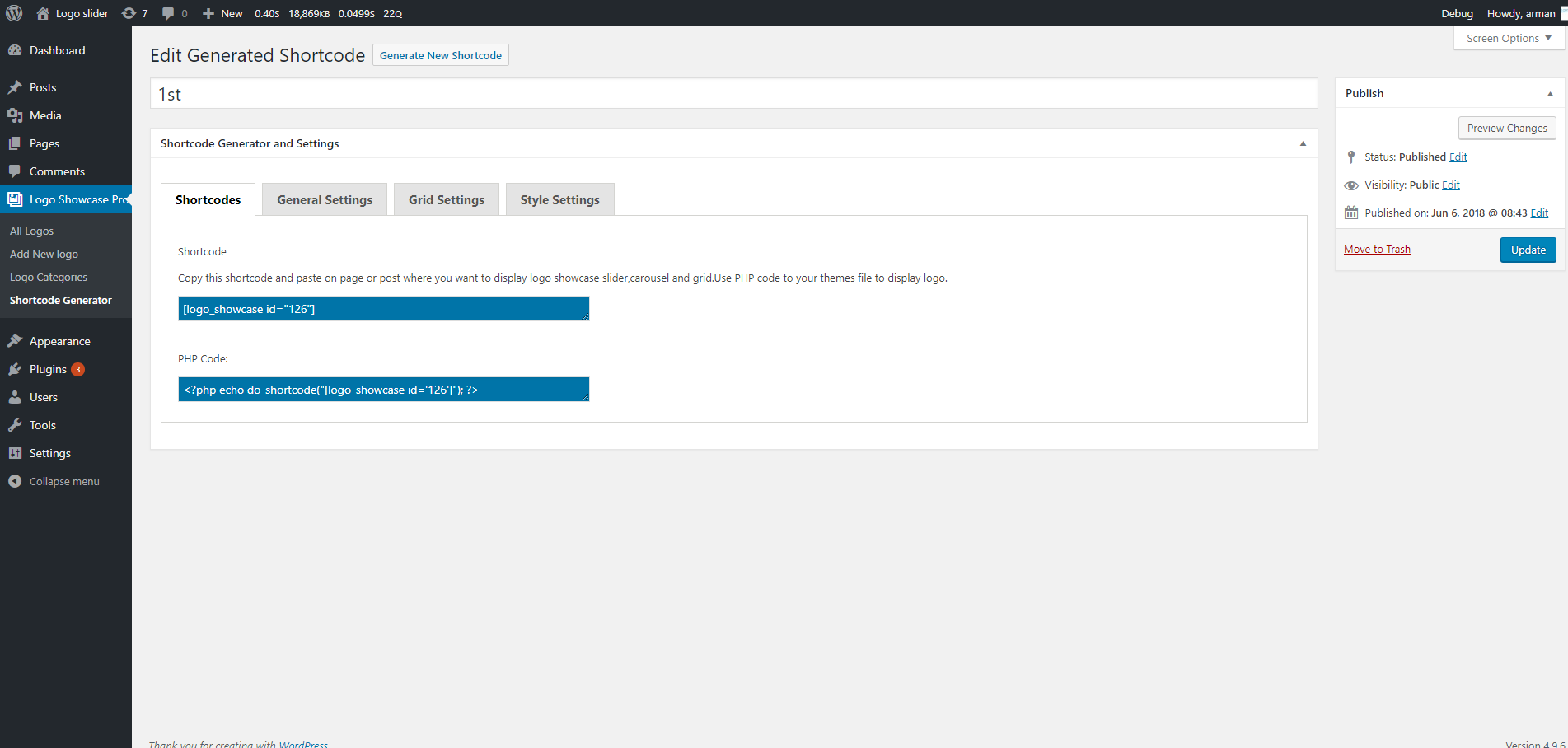Open All Logos submenu item
The image size is (1568, 748).
click(x=31, y=231)
